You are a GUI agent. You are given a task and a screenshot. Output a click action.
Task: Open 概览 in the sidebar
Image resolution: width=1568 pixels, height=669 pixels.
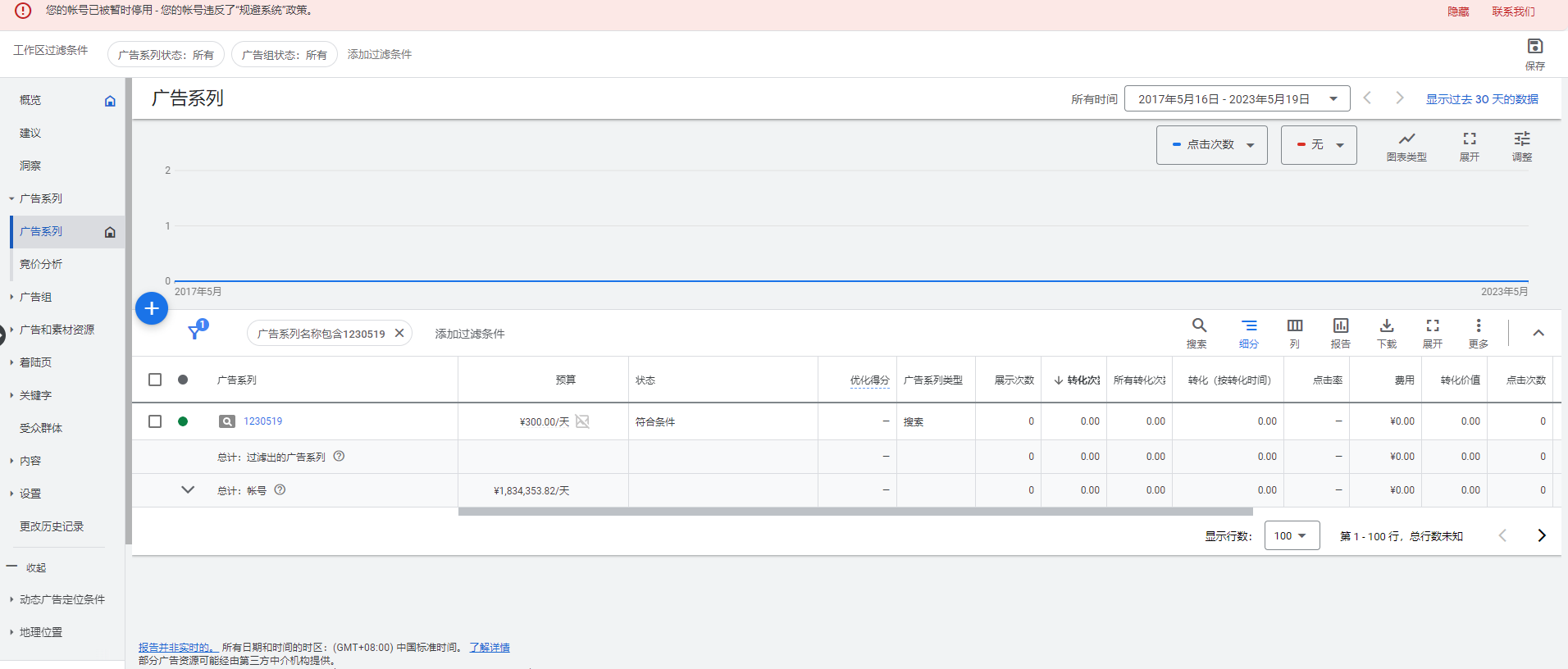[x=30, y=100]
